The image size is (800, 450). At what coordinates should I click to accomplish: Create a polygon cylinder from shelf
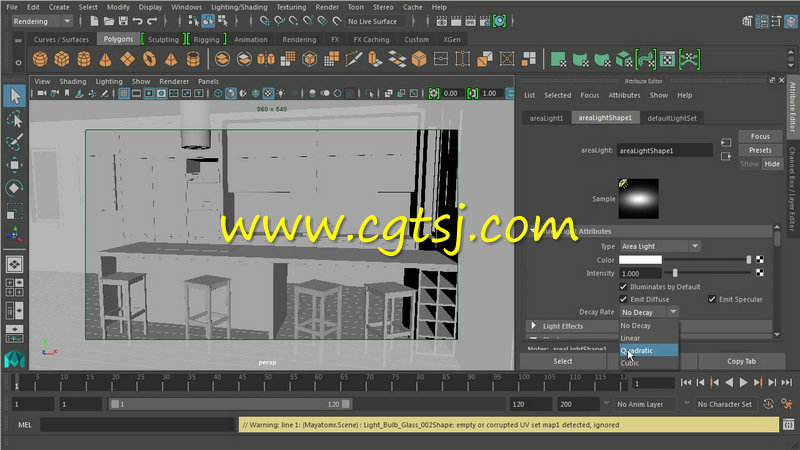tap(84, 59)
